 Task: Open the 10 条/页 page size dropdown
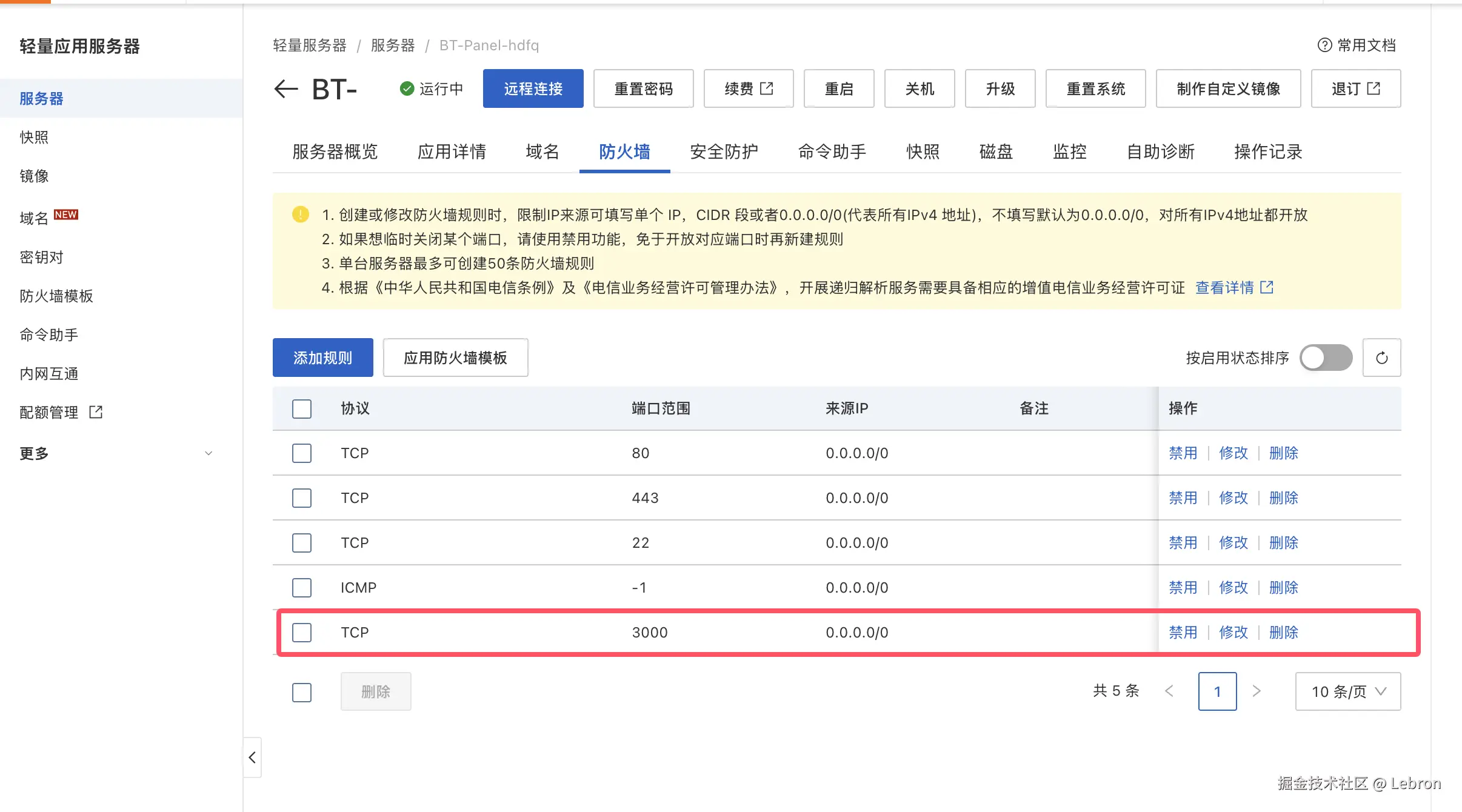[1347, 691]
